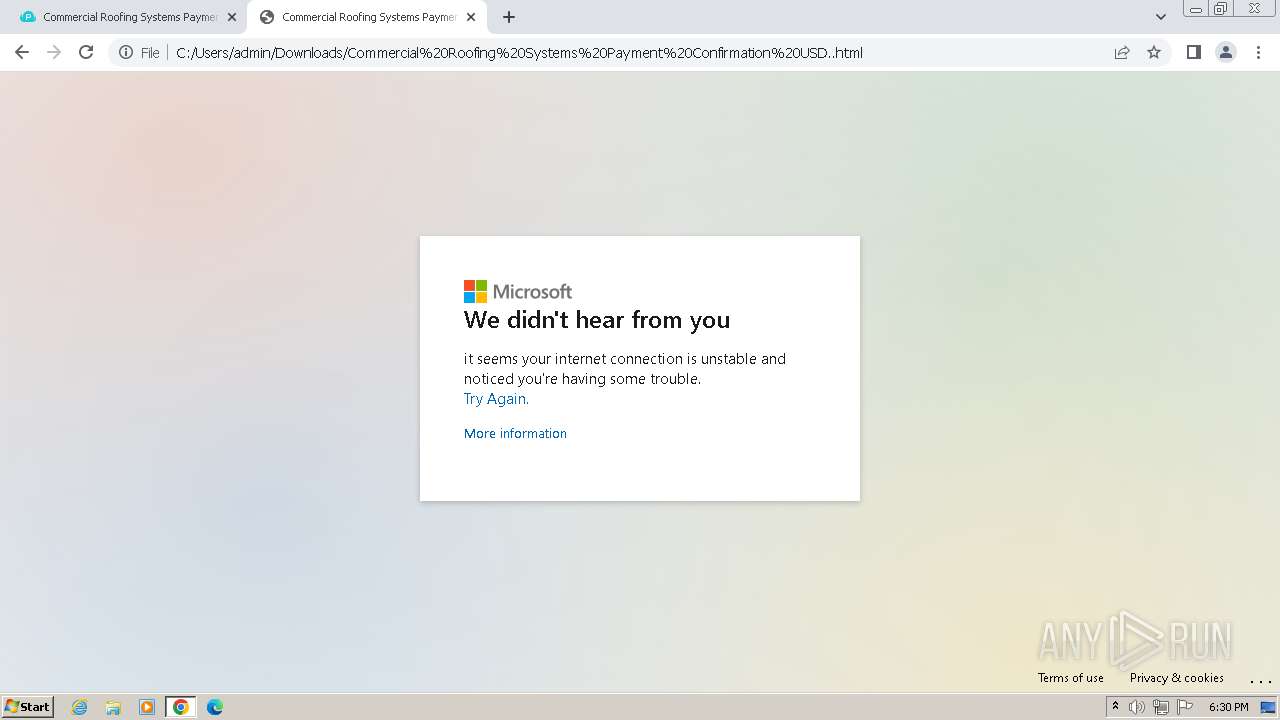Image resolution: width=1280 pixels, height=720 pixels.
Task: Switch to the first Commercial Roofing Systems tab
Action: (130, 17)
